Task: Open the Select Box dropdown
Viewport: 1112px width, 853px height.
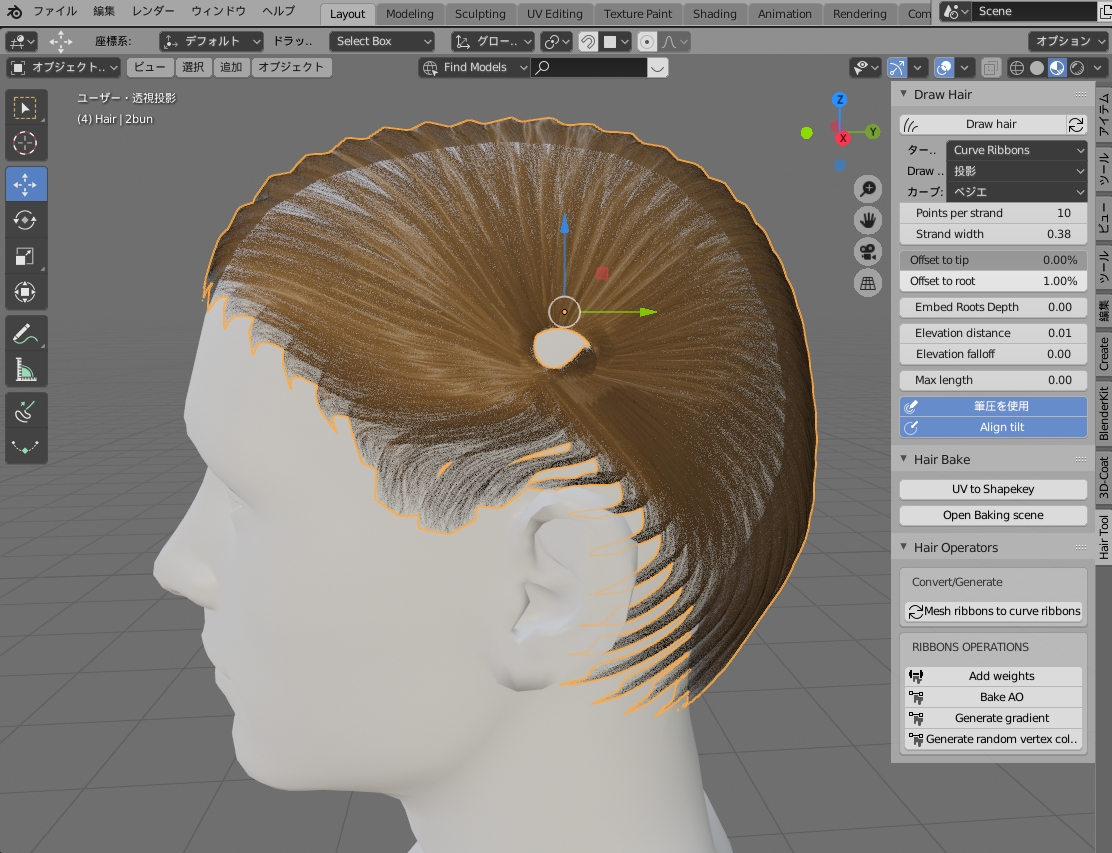Action: (382, 41)
